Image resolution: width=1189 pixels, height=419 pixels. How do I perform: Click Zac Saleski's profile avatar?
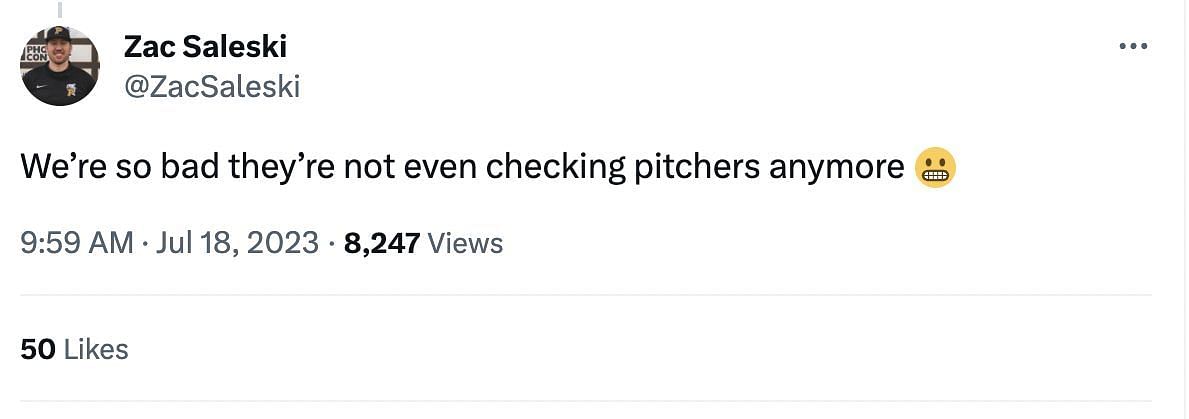click(60, 66)
